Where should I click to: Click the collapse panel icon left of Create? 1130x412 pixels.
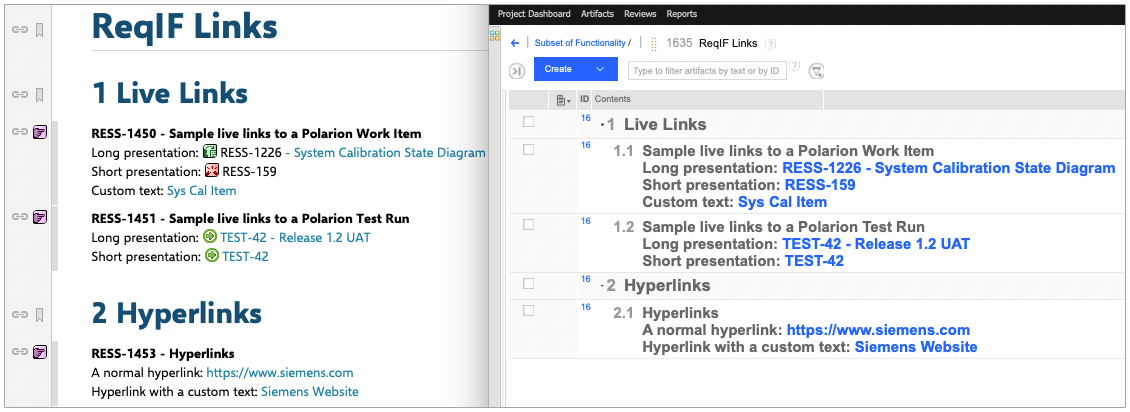tap(517, 70)
